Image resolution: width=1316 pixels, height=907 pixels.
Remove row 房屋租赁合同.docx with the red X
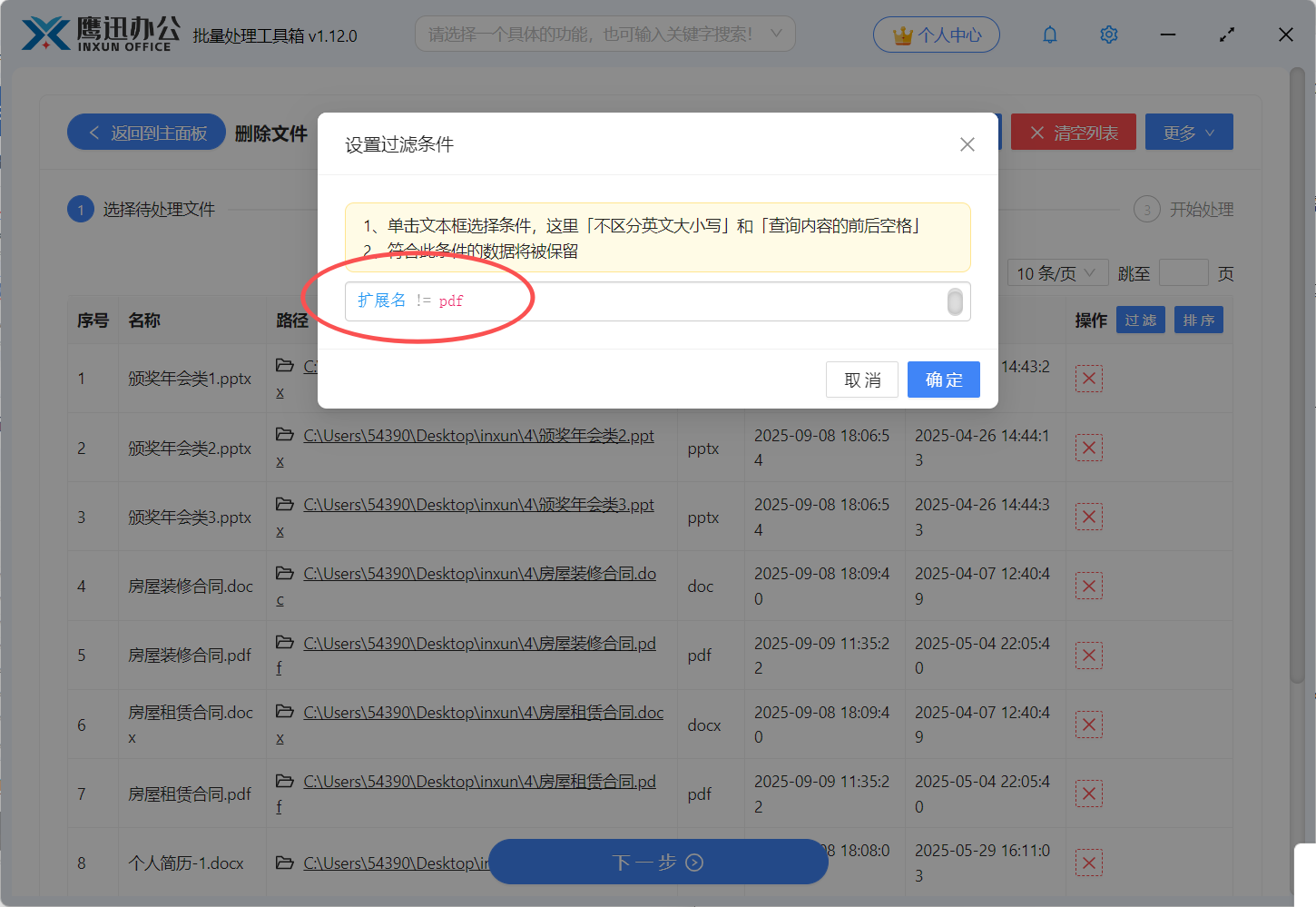(x=1089, y=725)
